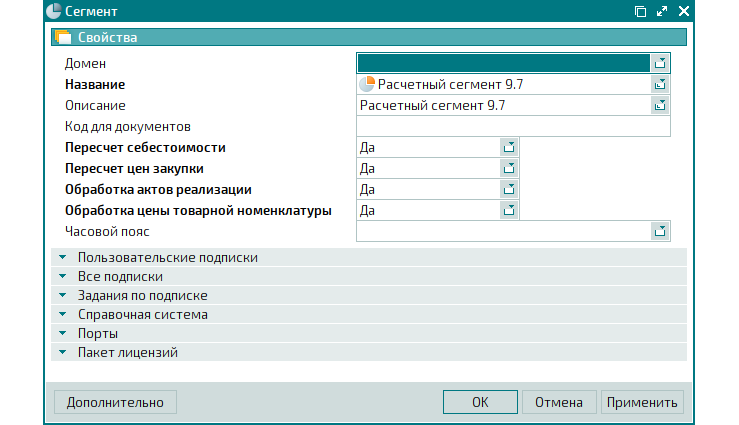Open Пересчет себестоимости value dropdown
Viewport: 739px width, 425px height.
[509, 147]
